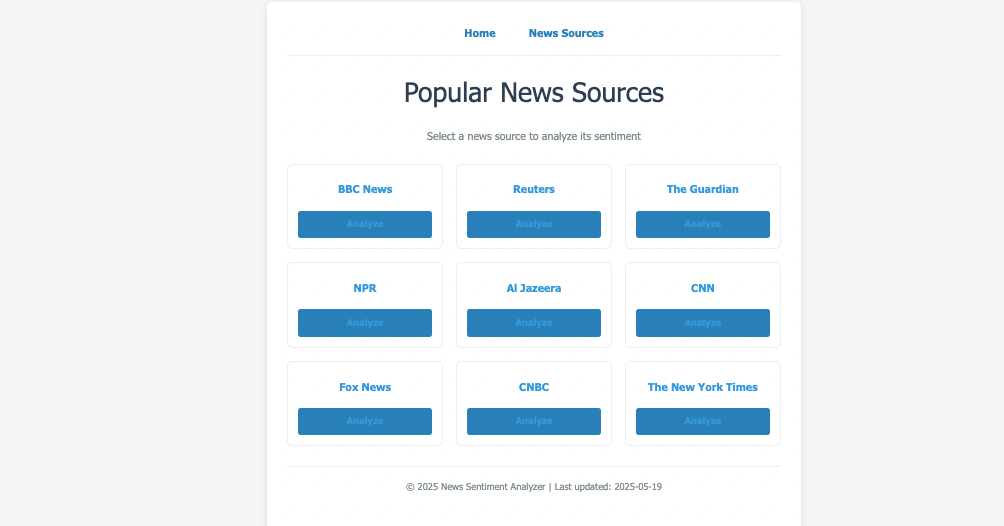
Task: Click the Reuters source title
Action: pyautogui.click(x=533, y=189)
